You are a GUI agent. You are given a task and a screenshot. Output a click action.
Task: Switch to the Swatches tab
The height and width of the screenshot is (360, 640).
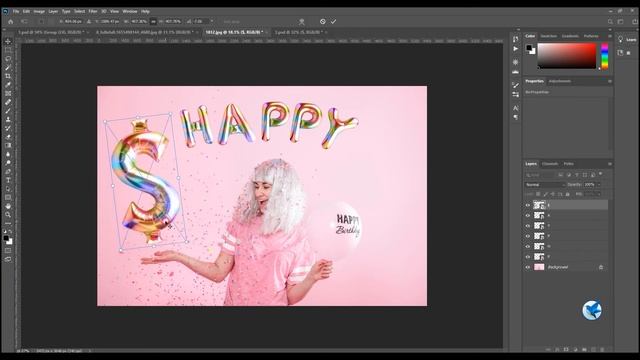[x=549, y=36]
